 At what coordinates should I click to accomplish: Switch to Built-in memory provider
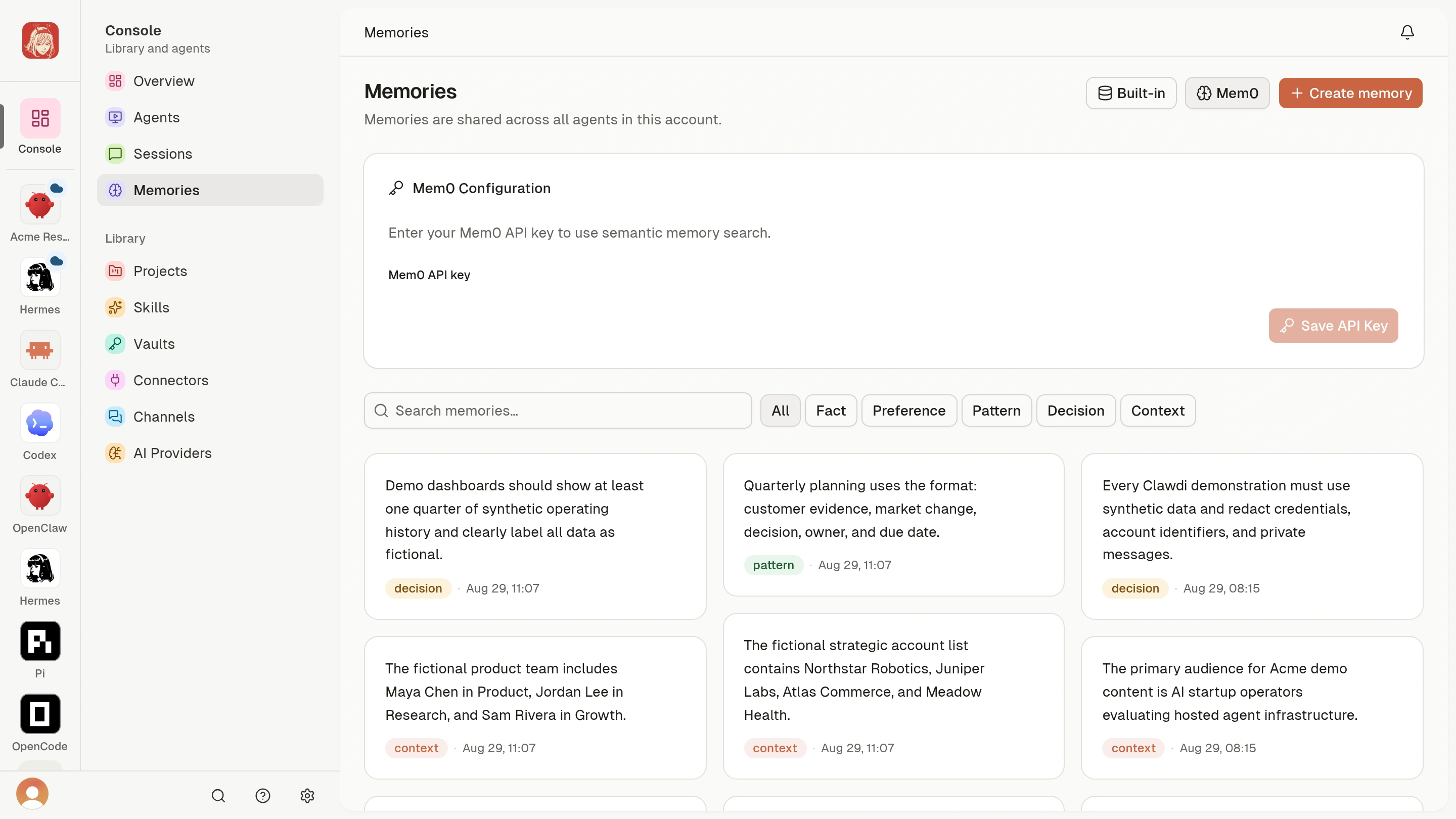1131,93
